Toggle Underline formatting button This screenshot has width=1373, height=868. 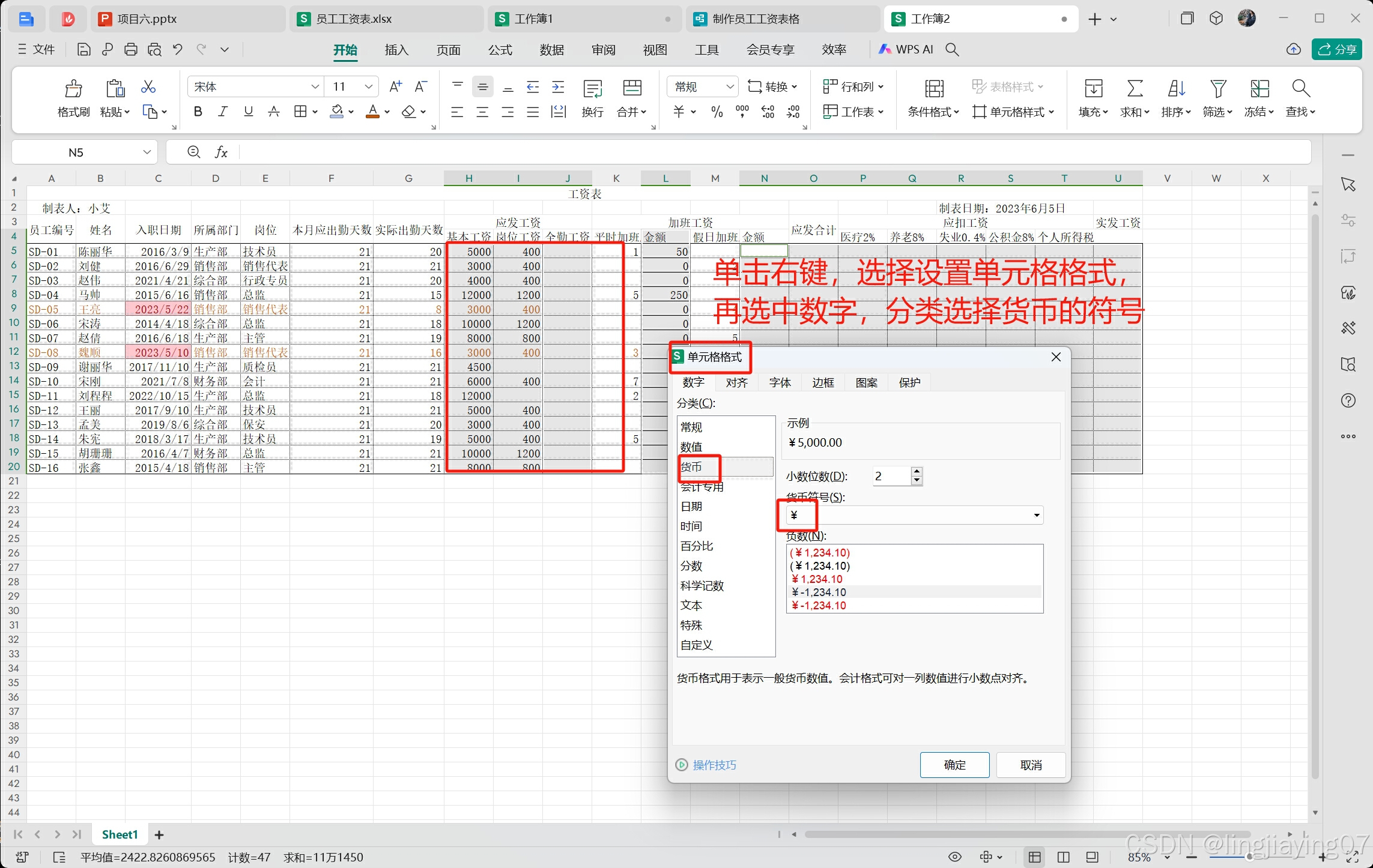pyautogui.click(x=248, y=112)
